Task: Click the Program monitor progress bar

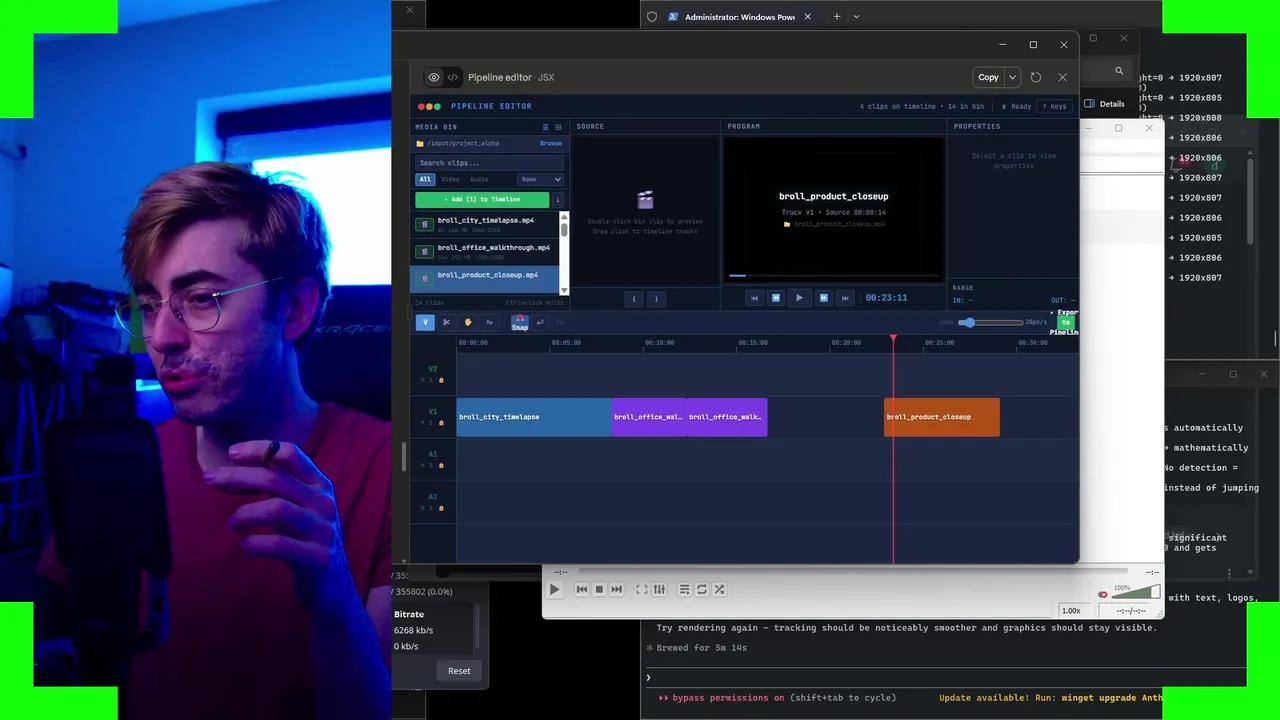Action: tap(833, 275)
